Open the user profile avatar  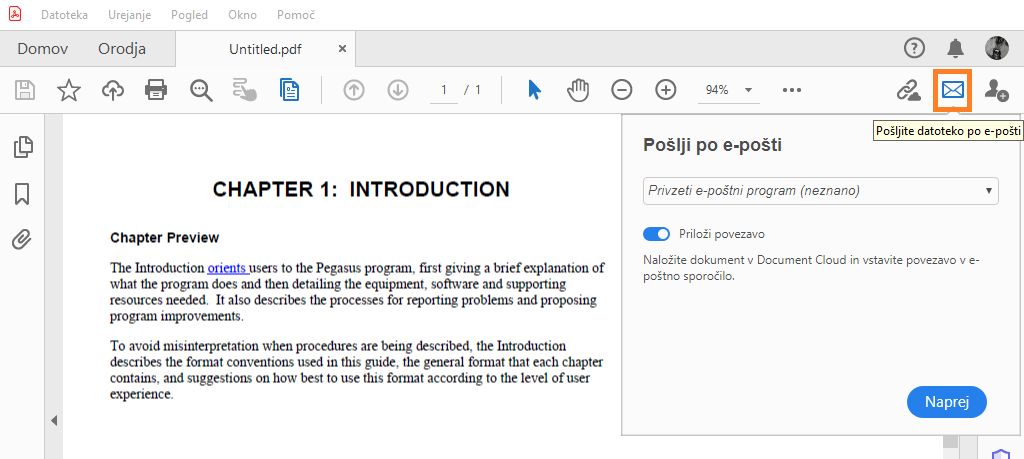point(997,48)
